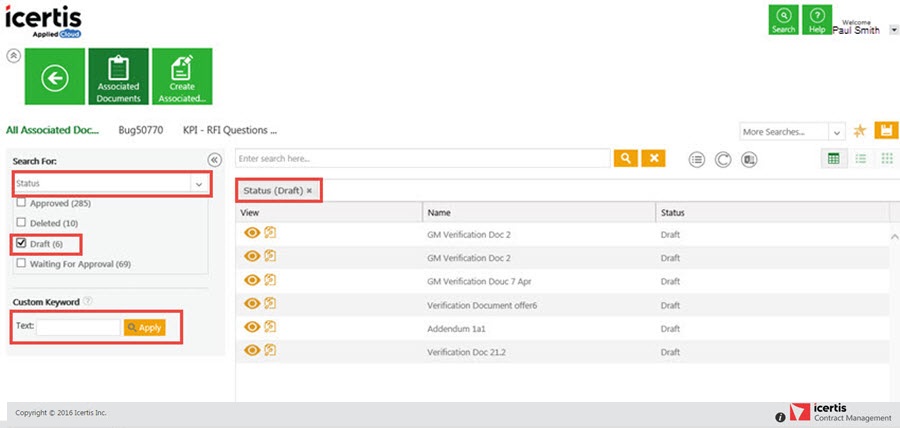Click the Custom Keyword Text input field

(x=78, y=327)
